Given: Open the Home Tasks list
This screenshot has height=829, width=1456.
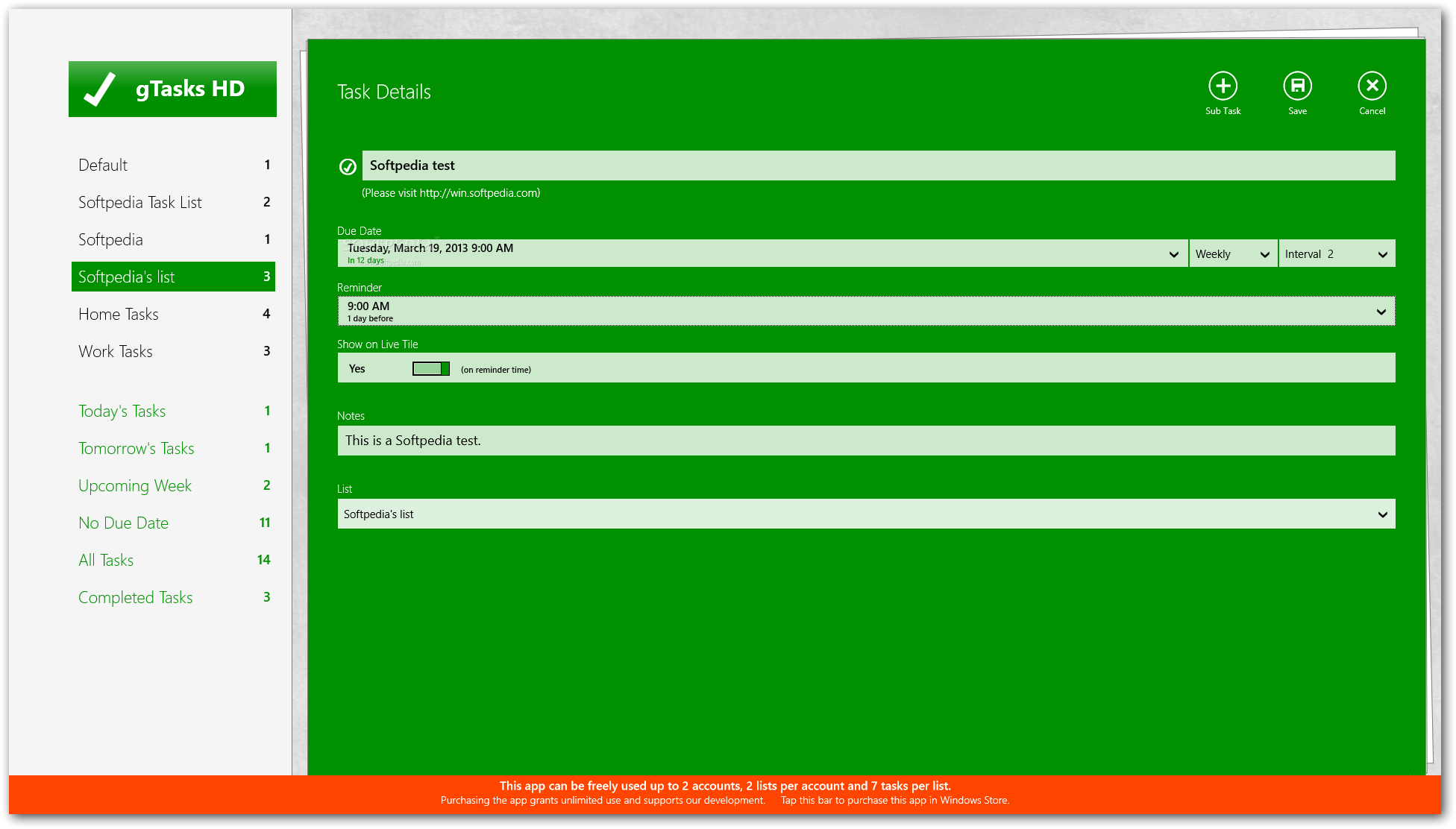Looking at the screenshot, I should pos(173,314).
